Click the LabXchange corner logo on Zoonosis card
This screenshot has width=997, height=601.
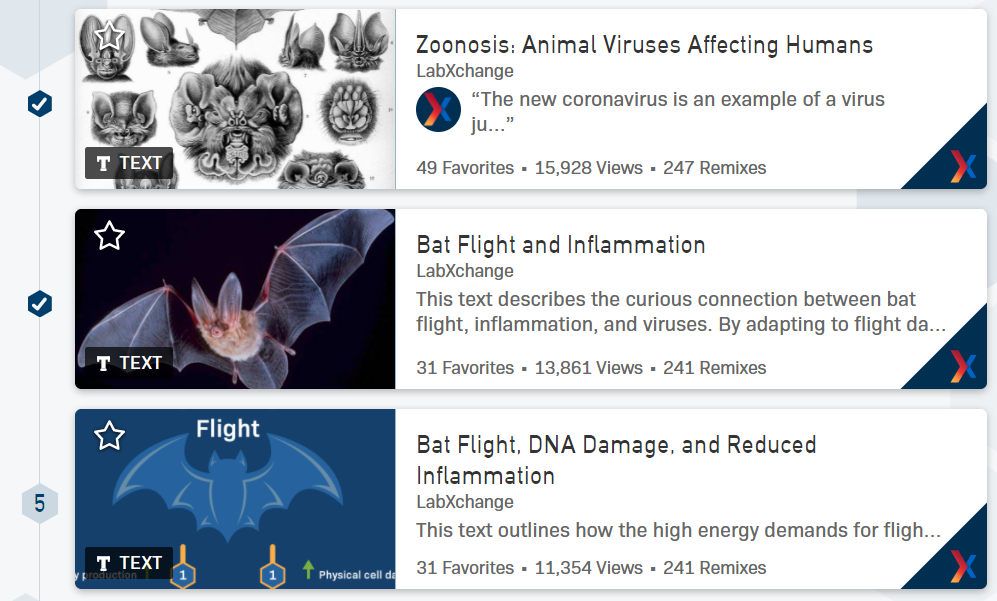pos(962,166)
